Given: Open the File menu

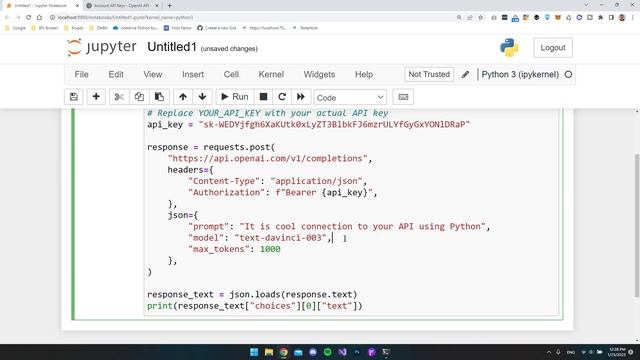Looking at the screenshot, I should click(81, 74).
